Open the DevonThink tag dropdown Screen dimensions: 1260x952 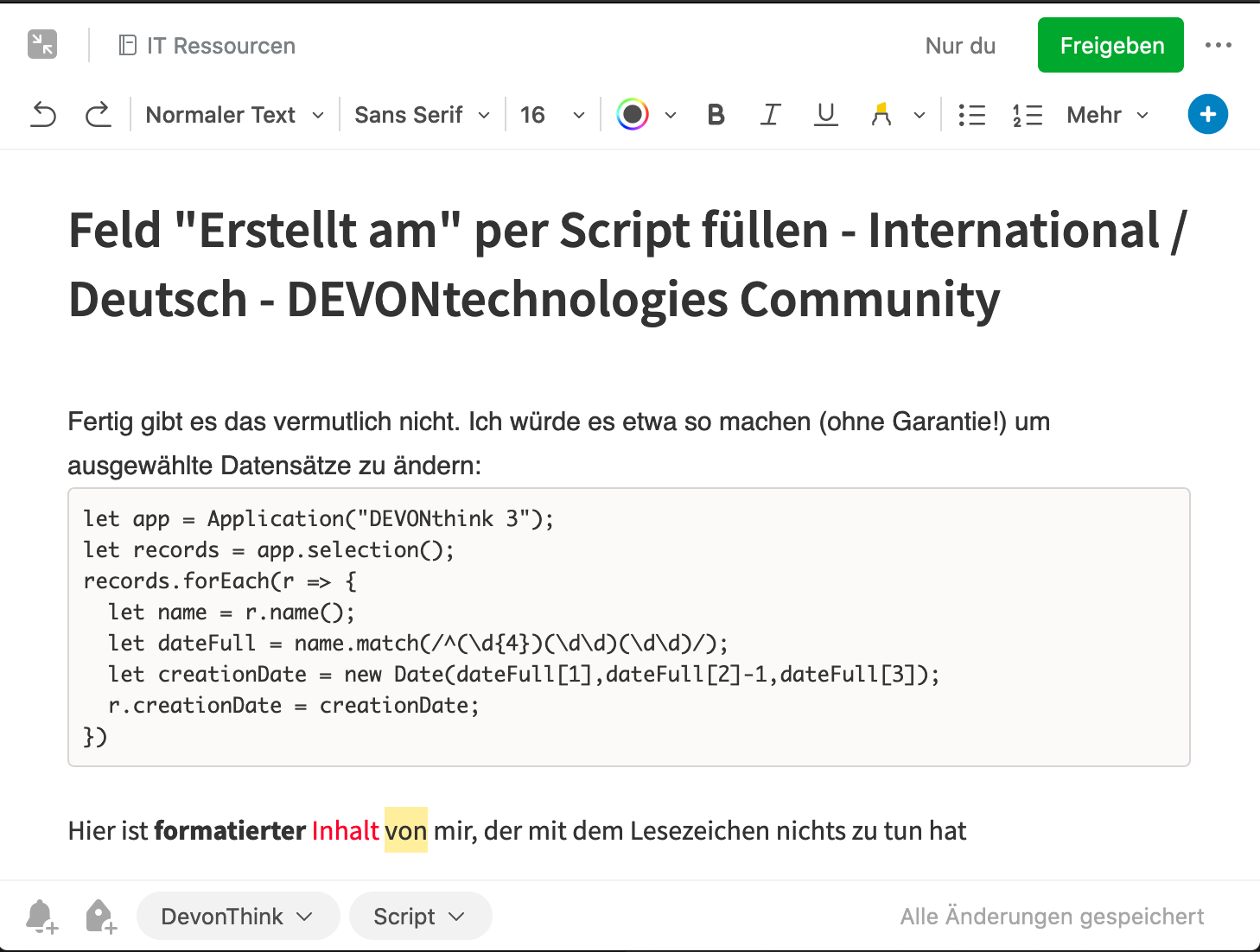[x=238, y=916]
